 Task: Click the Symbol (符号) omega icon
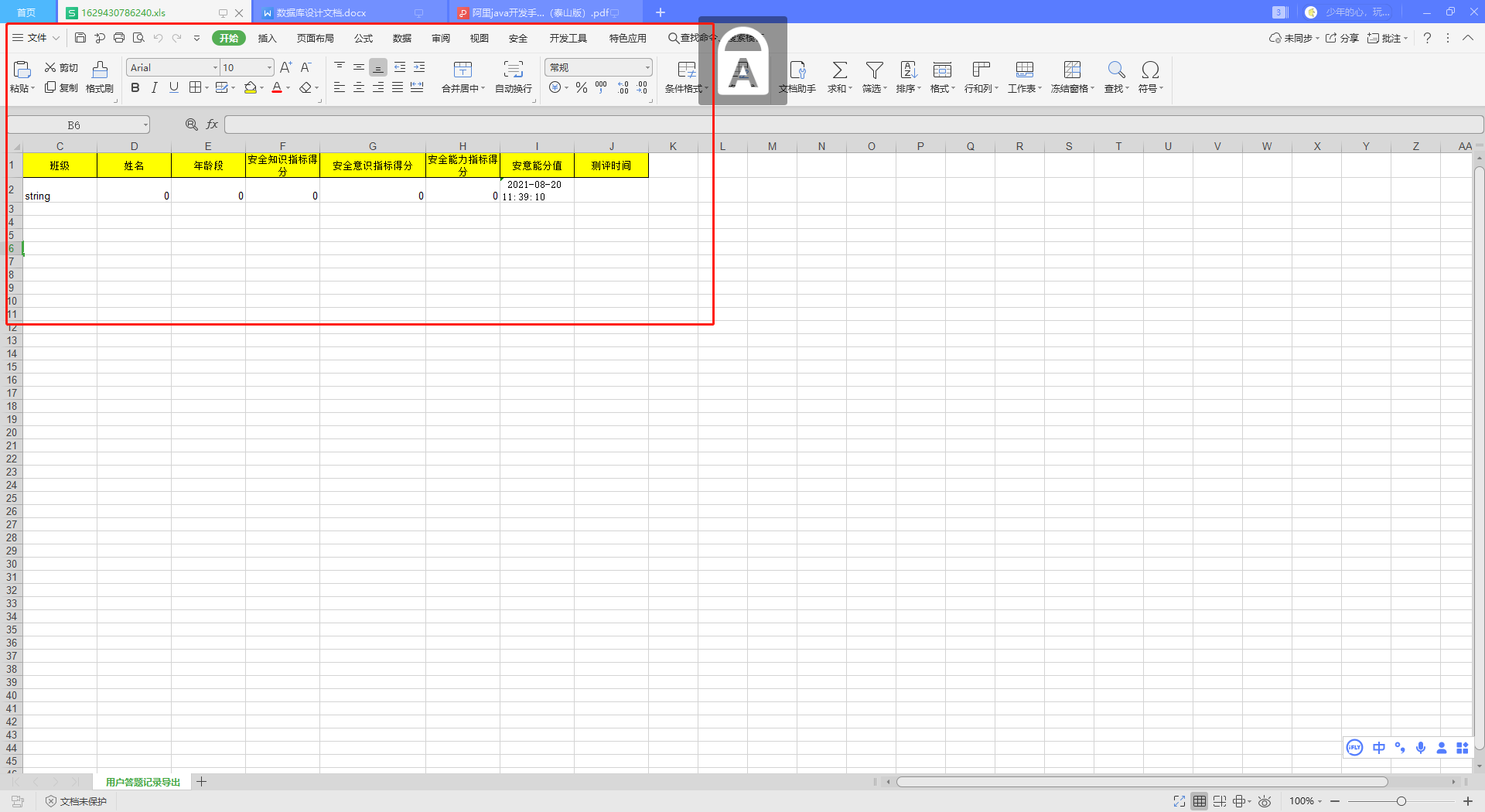pos(1150,70)
